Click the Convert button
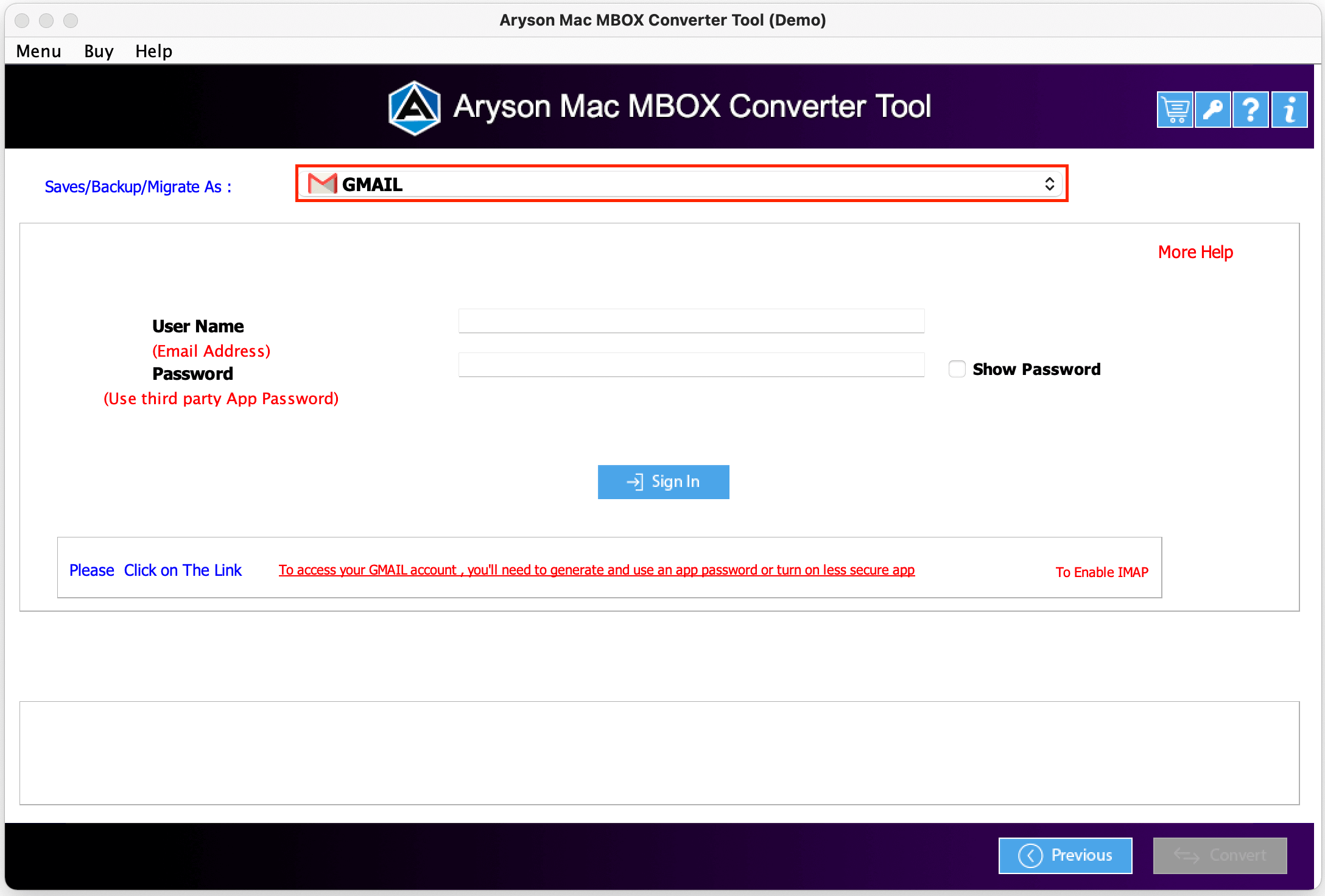 1220,855
